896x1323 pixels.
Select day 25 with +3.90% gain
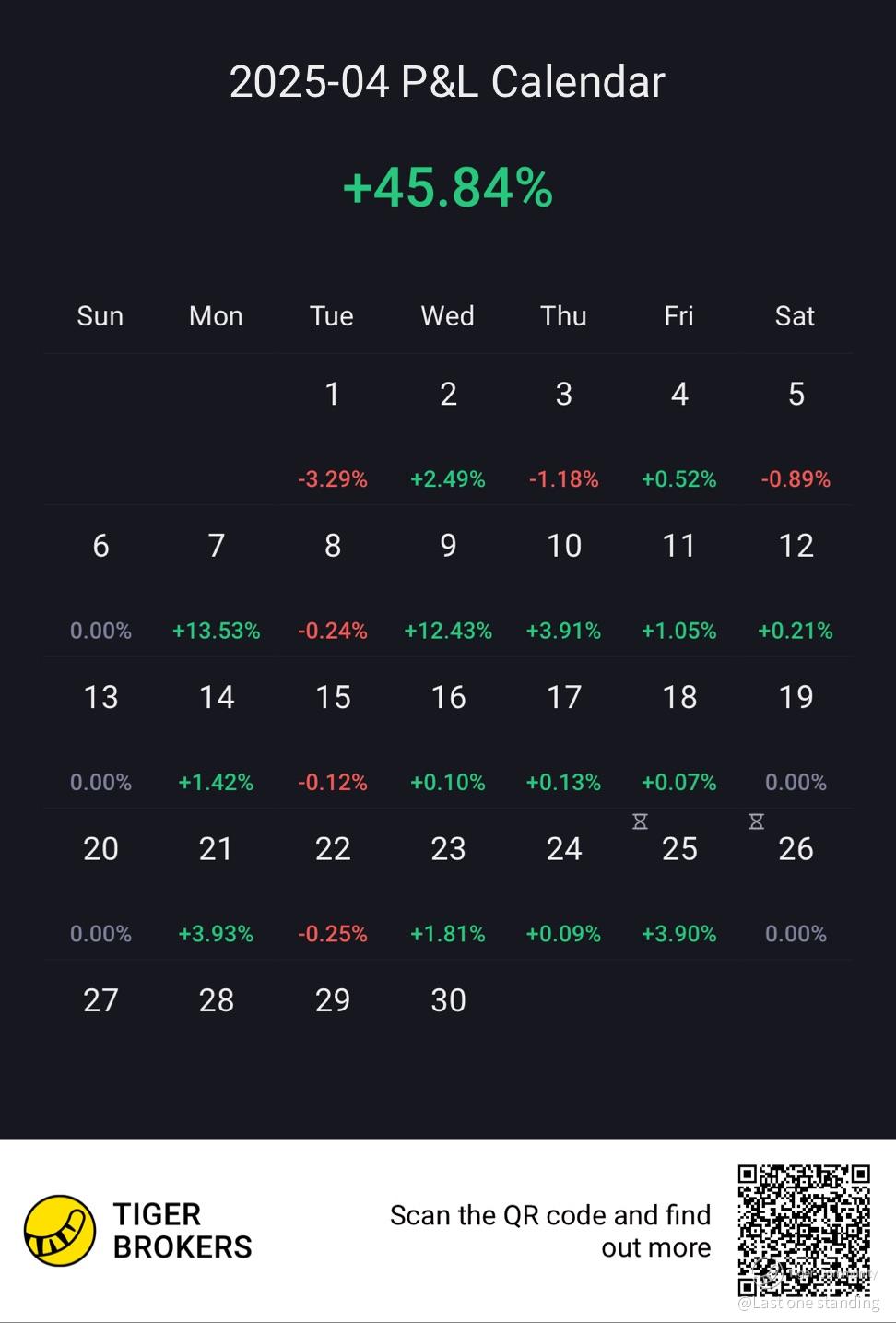[x=679, y=883]
